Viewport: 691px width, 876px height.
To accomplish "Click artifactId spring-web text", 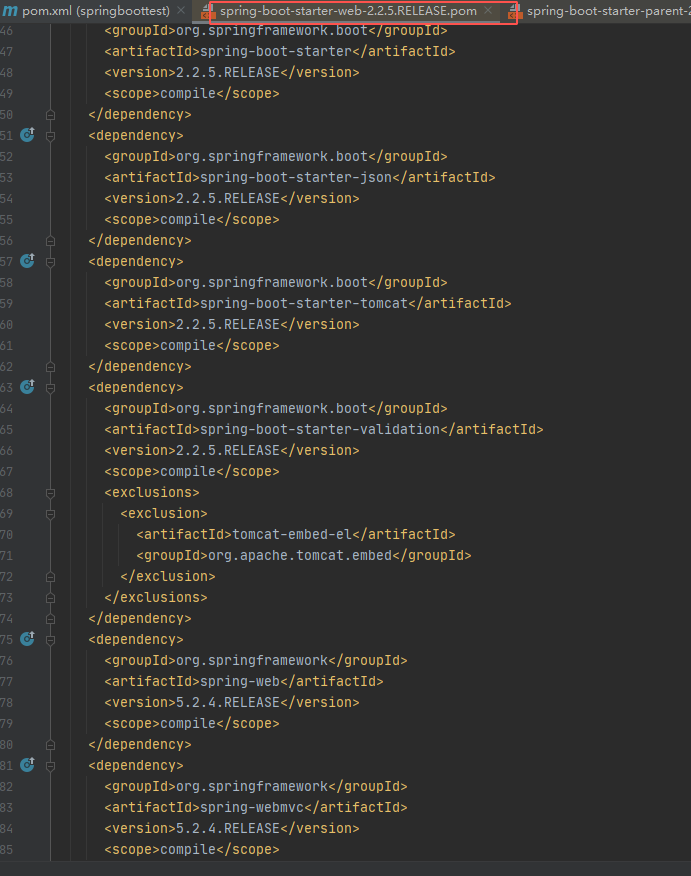I will [x=240, y=681].
